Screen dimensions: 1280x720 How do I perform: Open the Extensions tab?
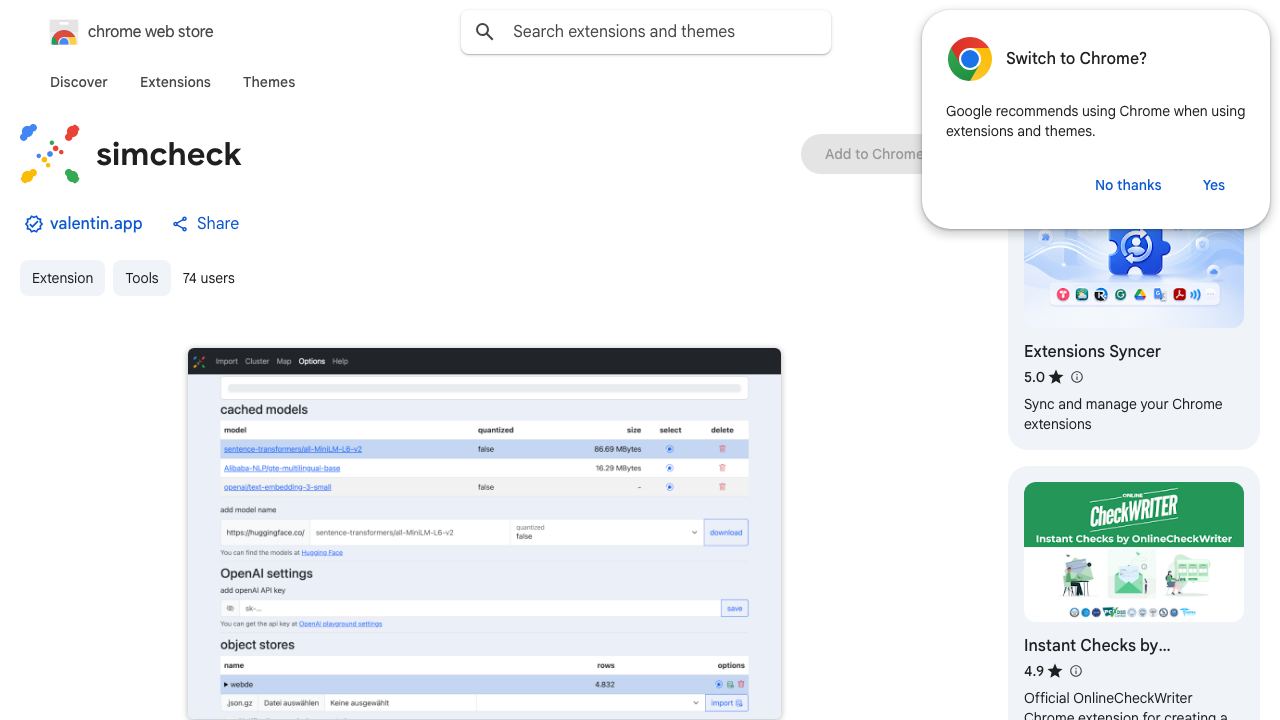point(175,82)
